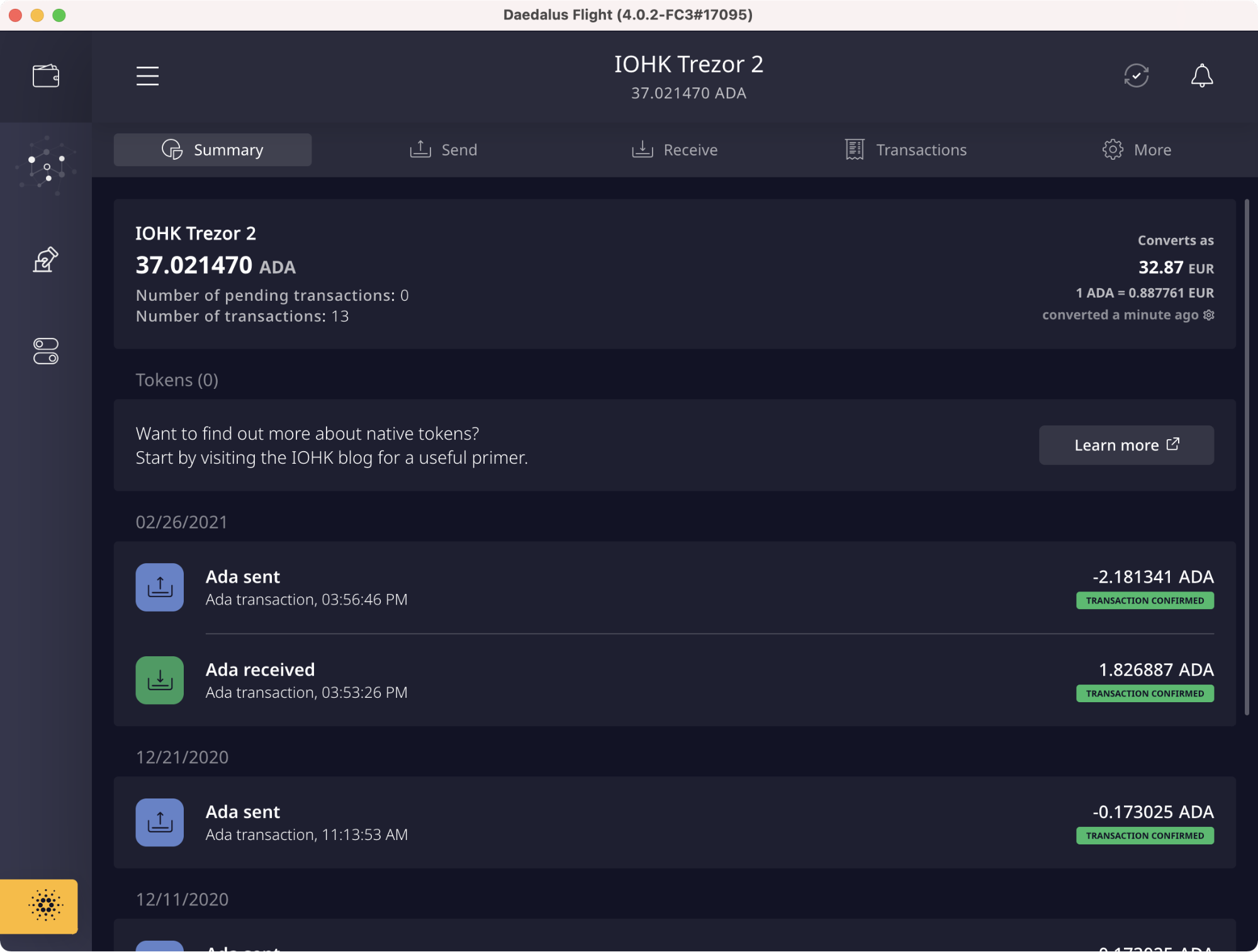Click Transaction Confirmed badge for 11:13:53 AM

click(1145, 836)
